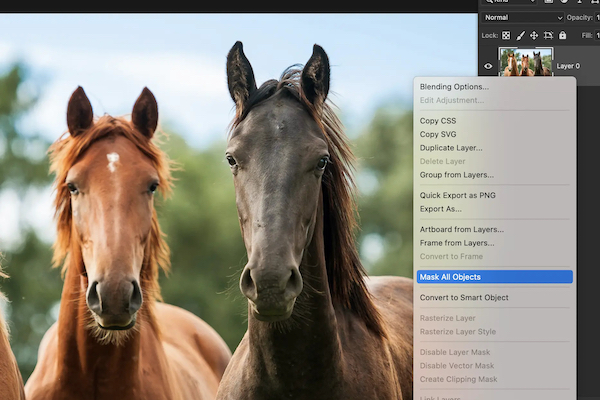This screenshot has width=600, height=400.
Task: Hide Layer 0 with eye icon
Action: [488, 66]
